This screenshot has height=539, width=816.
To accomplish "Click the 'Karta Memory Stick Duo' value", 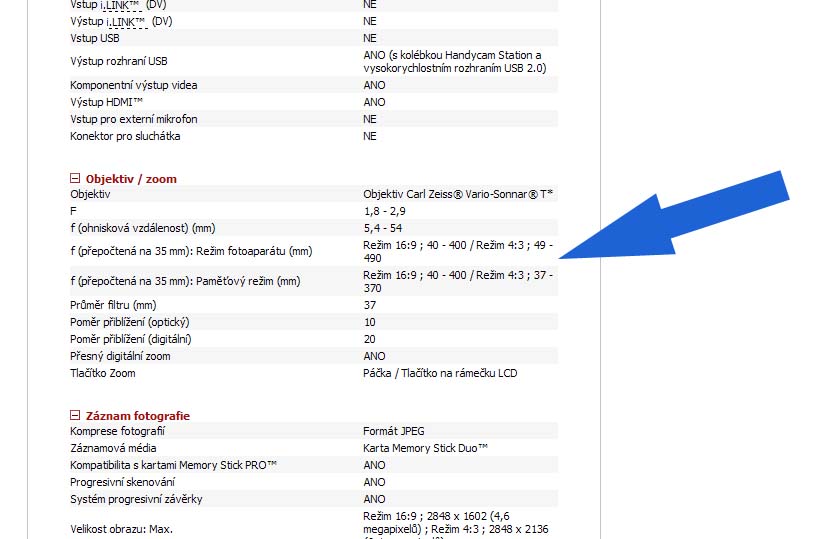I will [425, 448].
